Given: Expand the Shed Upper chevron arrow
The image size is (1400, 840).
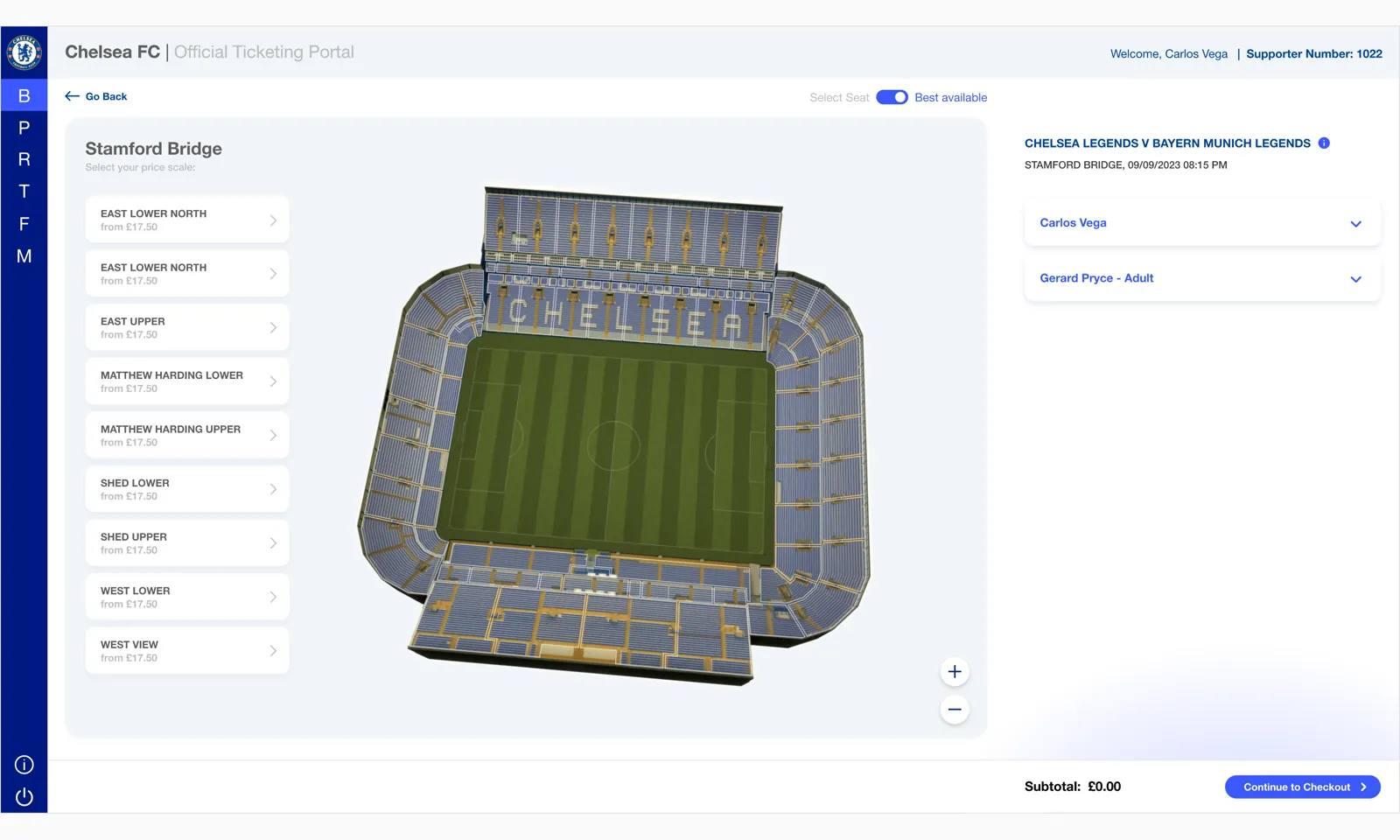Looking at the screenshot, I should point(273,543).
